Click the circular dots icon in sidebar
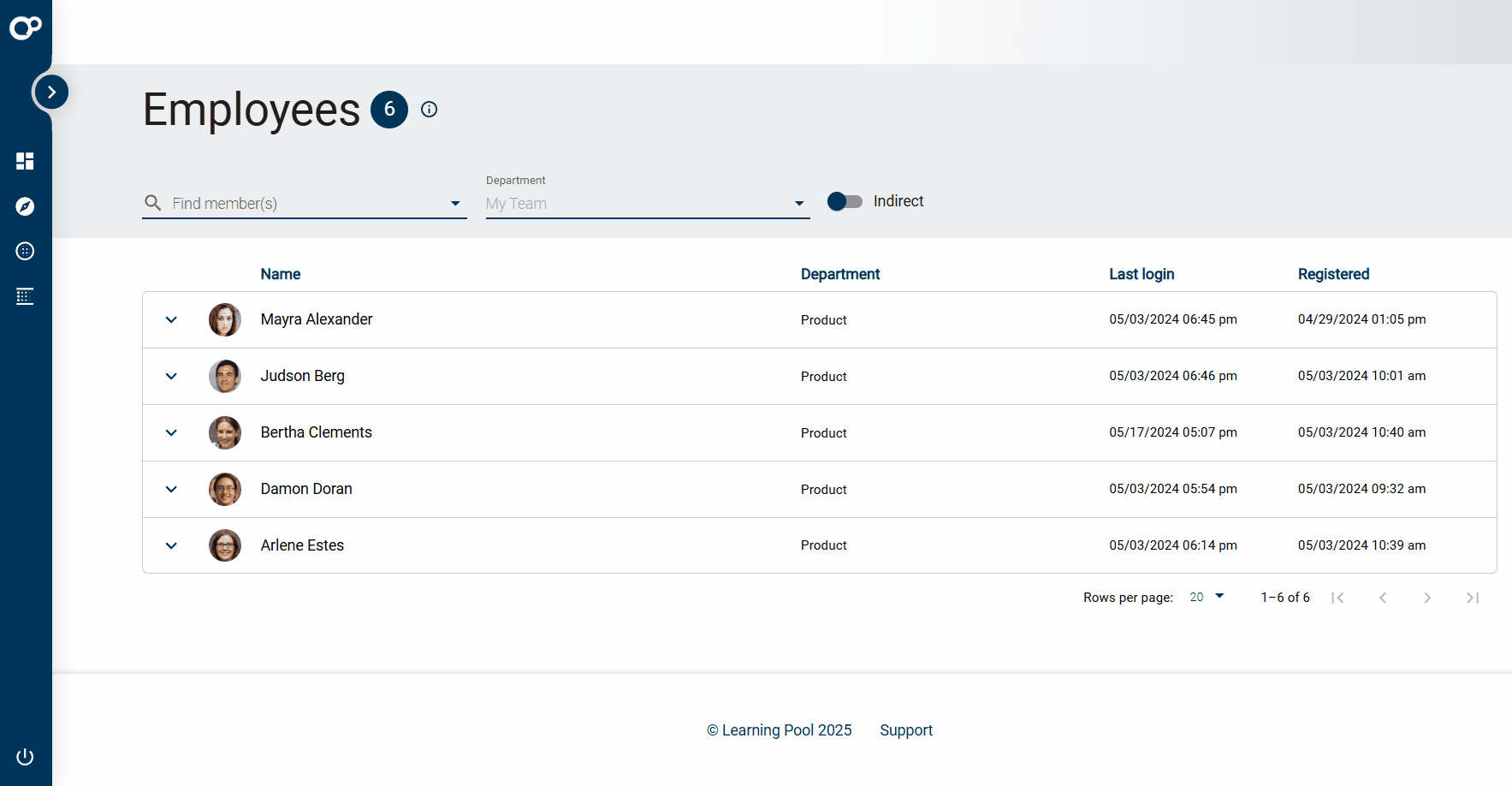1512x786 pixels. [25, 251]
